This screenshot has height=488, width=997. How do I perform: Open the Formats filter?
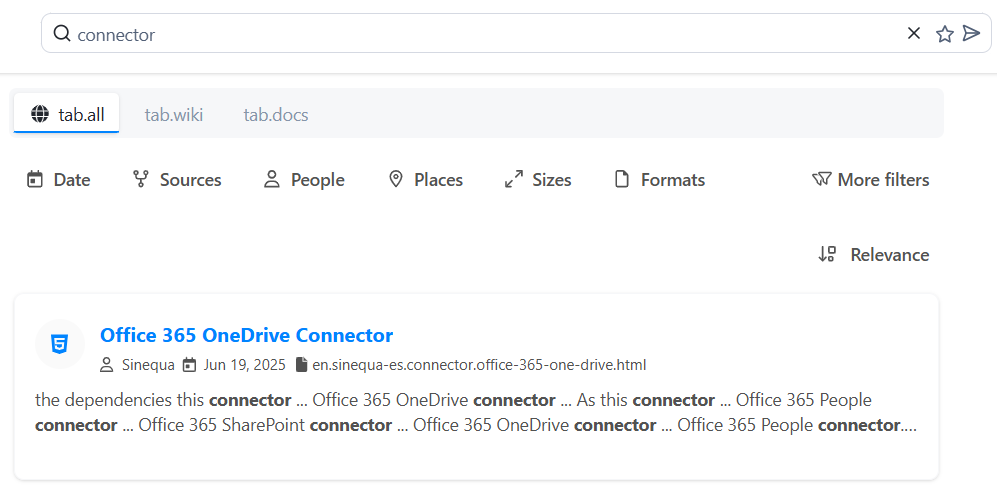tap(660, 180)
